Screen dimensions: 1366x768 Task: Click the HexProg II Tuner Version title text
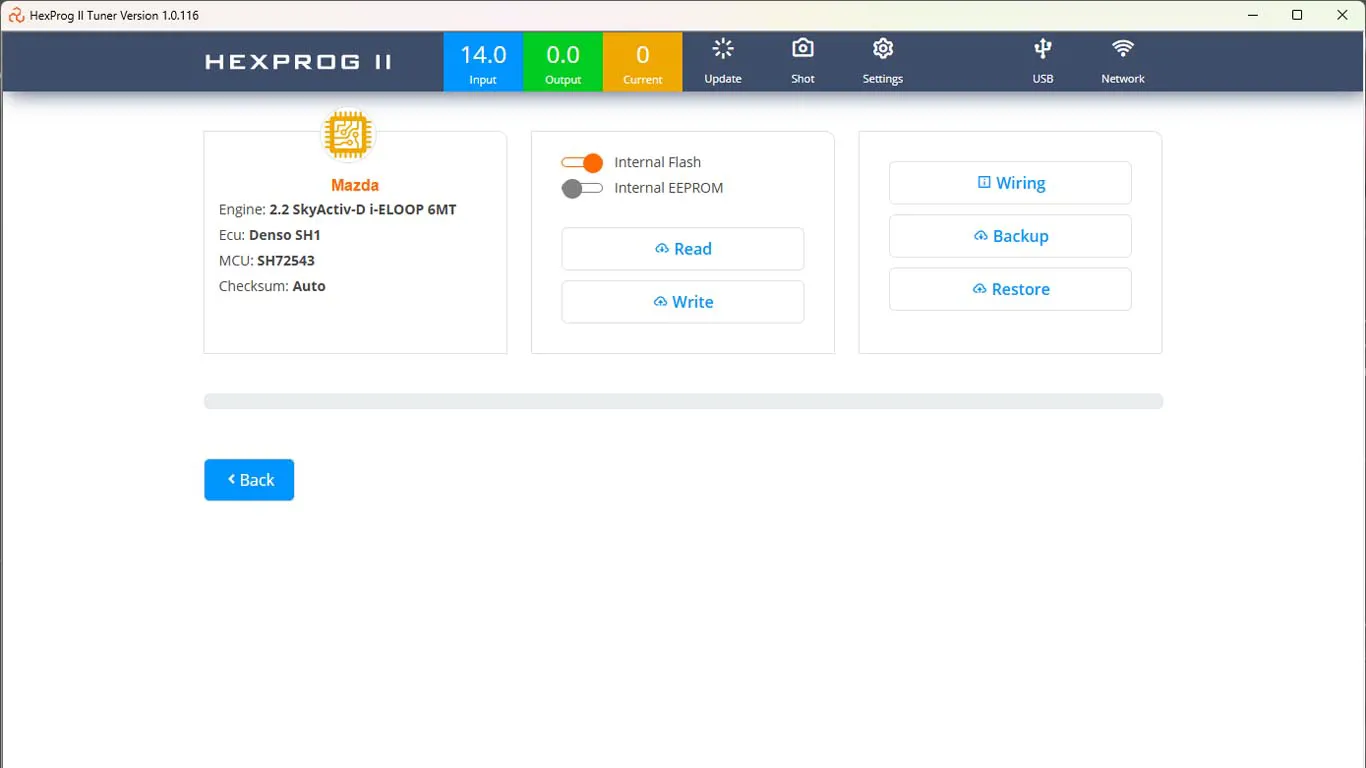(114, 15)
